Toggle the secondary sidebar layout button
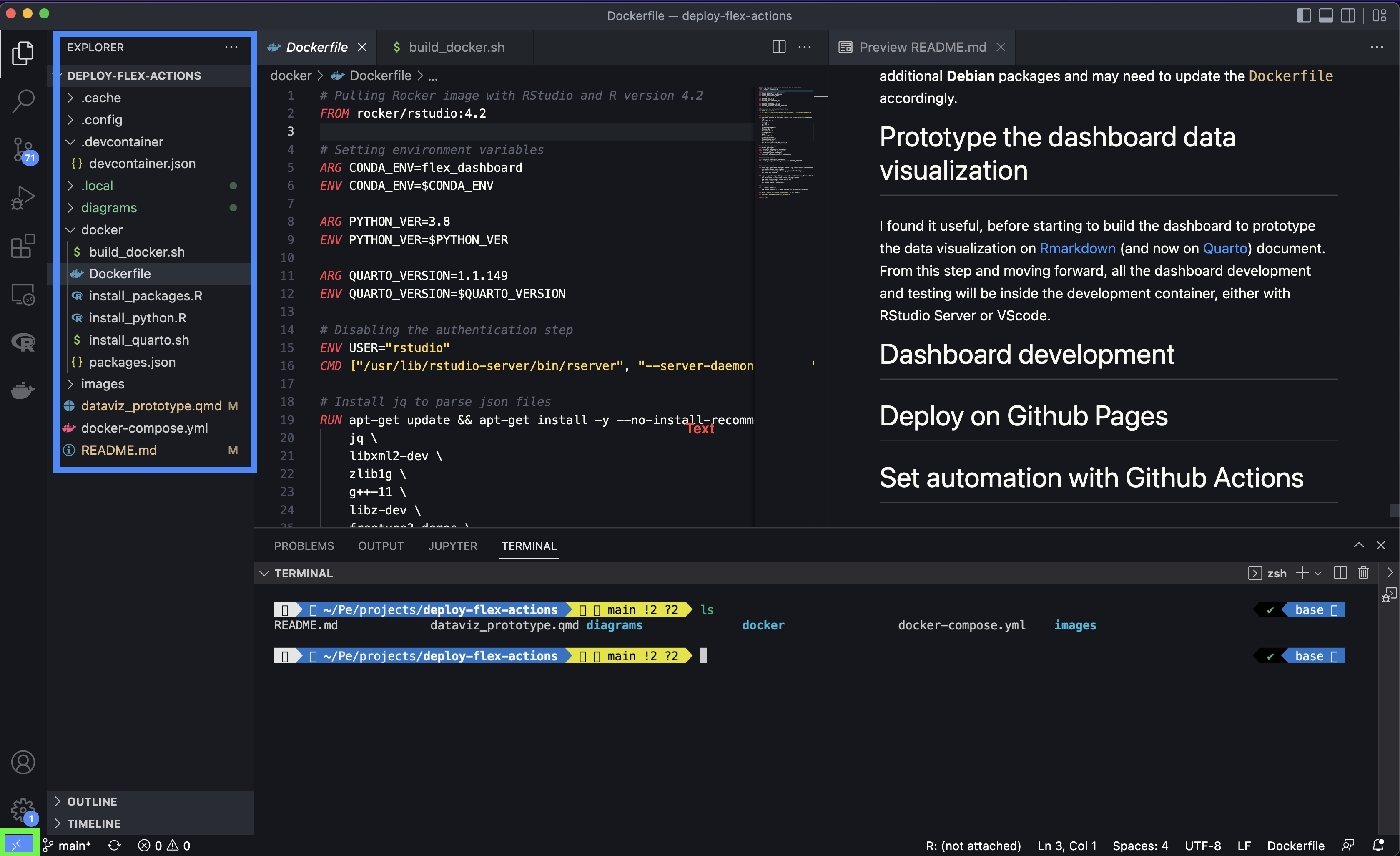Image resolution: width=1400 pixels, height=856 pixels. tap(1348, 15)
